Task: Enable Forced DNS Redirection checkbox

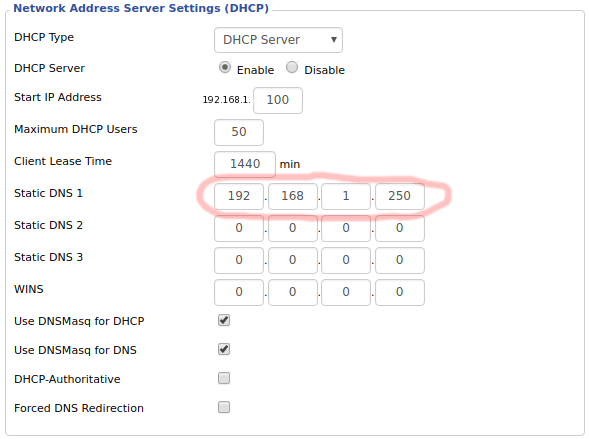Action: (x=224, y=407)
